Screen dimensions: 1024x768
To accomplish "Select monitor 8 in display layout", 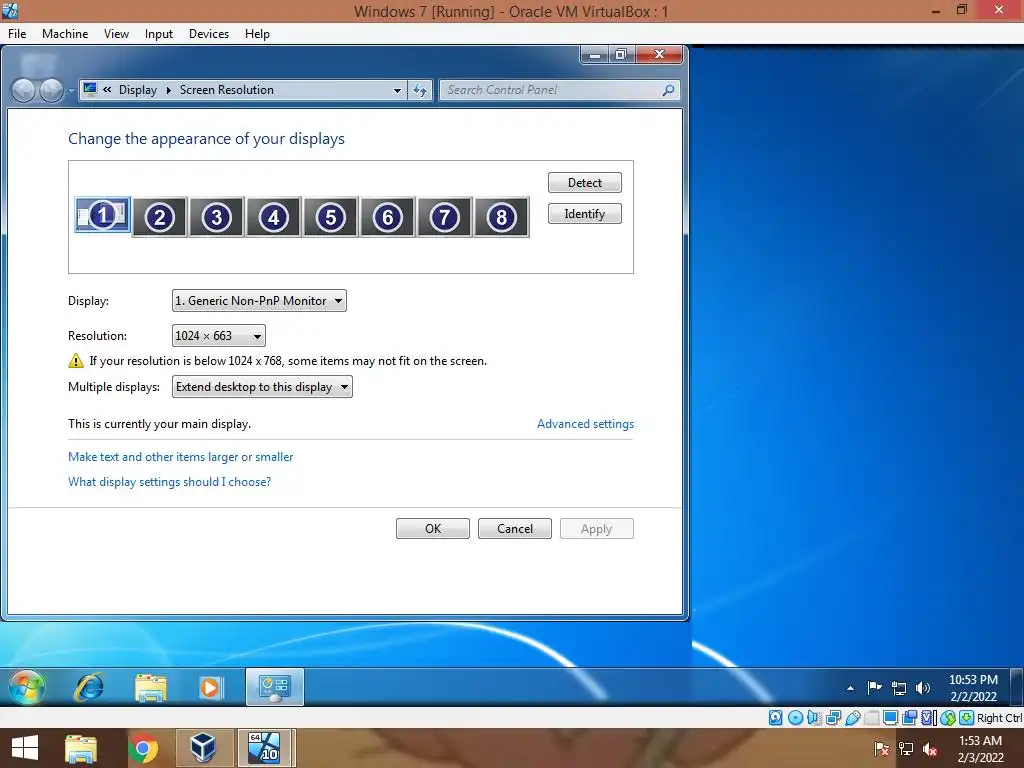I will [x=502, y=217].
